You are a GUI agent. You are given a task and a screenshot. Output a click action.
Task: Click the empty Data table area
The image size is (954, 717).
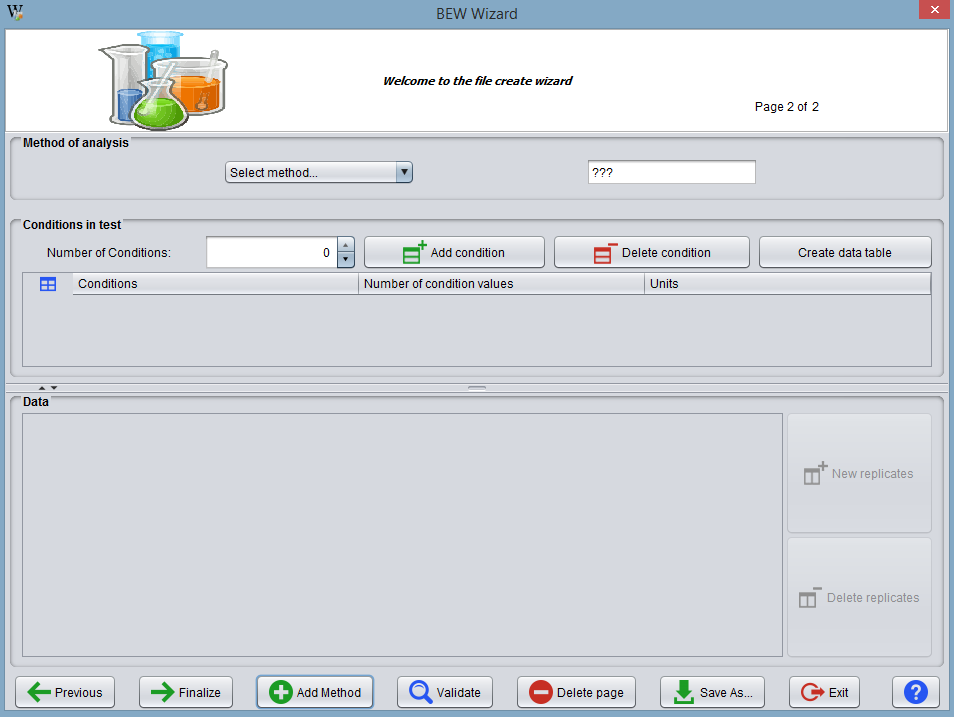pos(402,535)
